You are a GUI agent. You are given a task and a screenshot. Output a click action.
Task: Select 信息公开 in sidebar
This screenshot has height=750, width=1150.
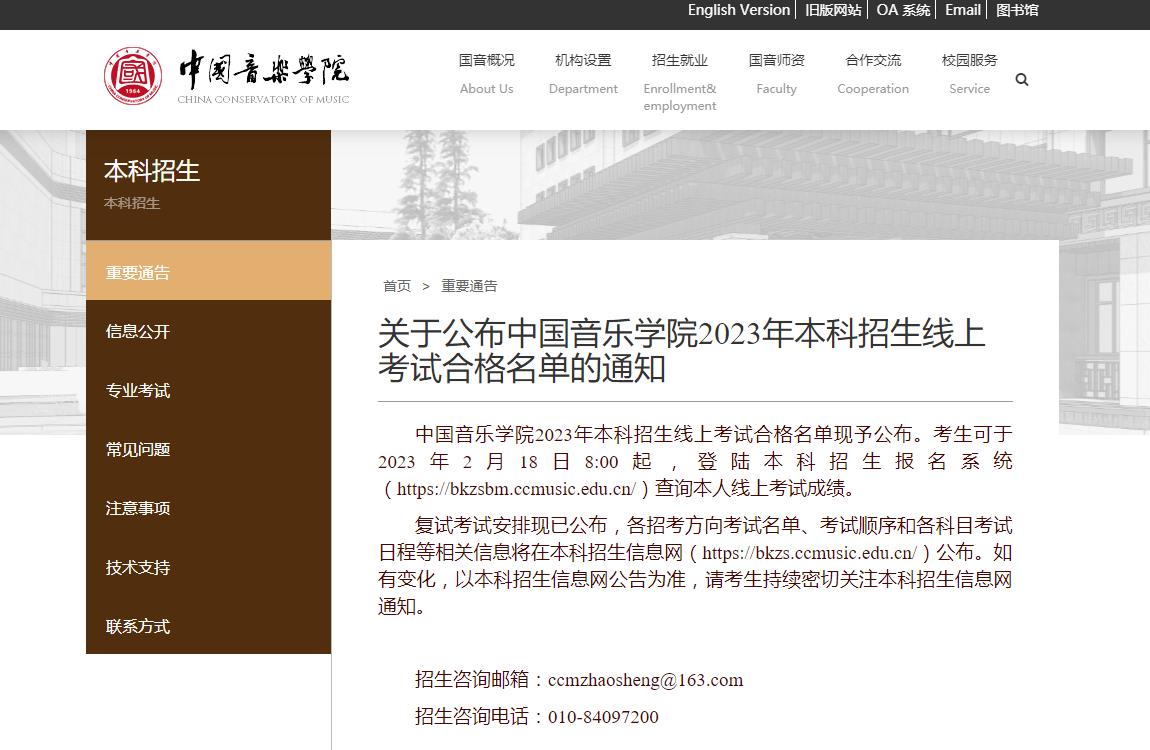(208, 331)
